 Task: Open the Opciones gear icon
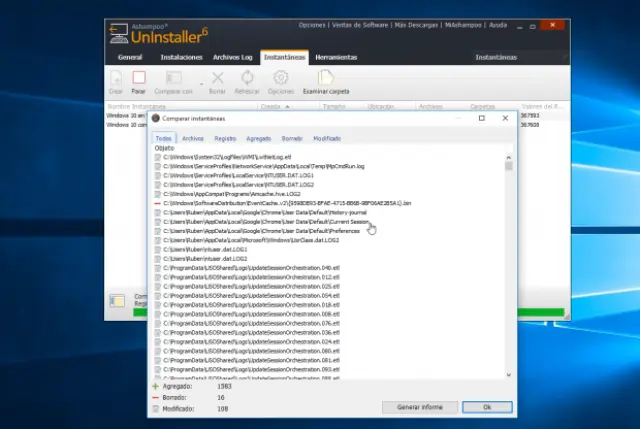(281, 78)
